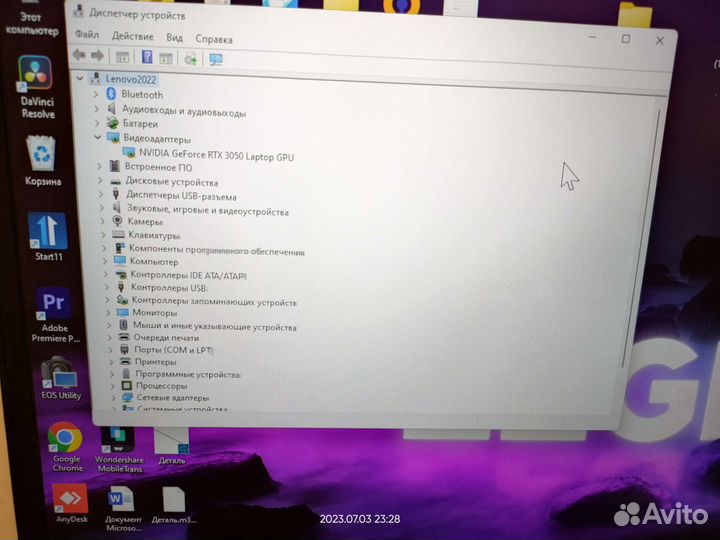Select Программные устройства row
Viewport: 720px width, 540px height.
[187, 374]
